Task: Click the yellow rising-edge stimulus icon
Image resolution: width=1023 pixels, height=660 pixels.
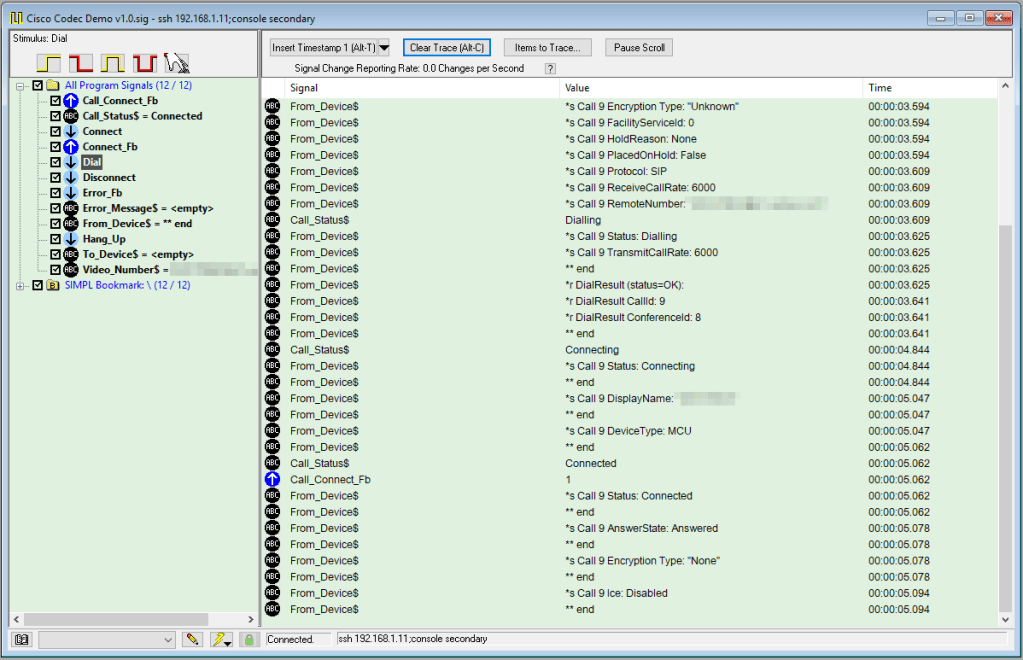Action: tap(49, 62)
